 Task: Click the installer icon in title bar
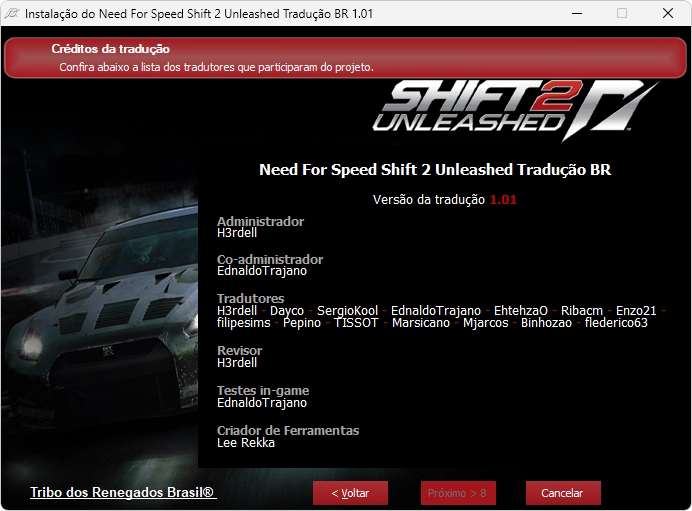(x=12, y=13)
